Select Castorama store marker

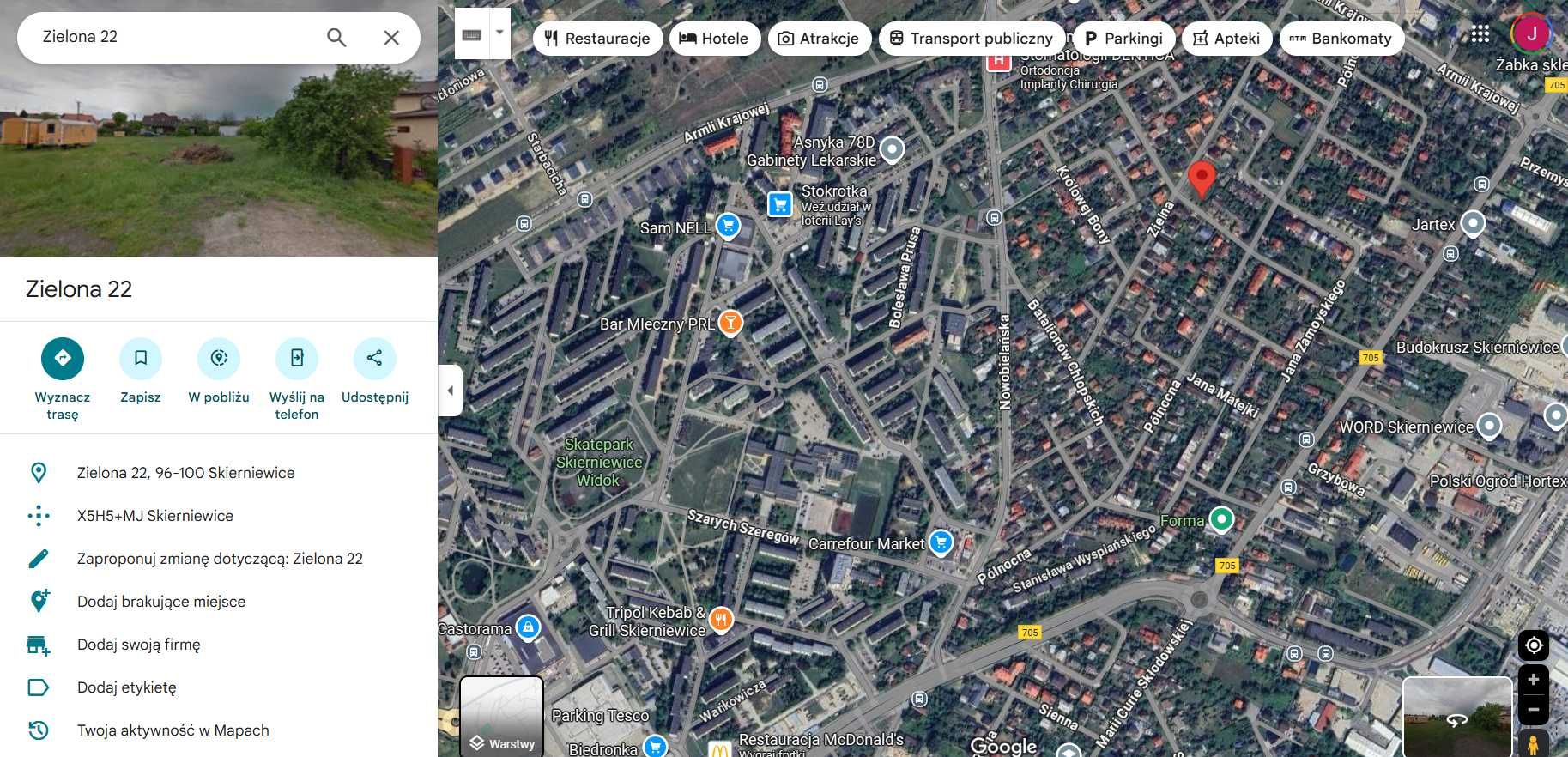529,627
